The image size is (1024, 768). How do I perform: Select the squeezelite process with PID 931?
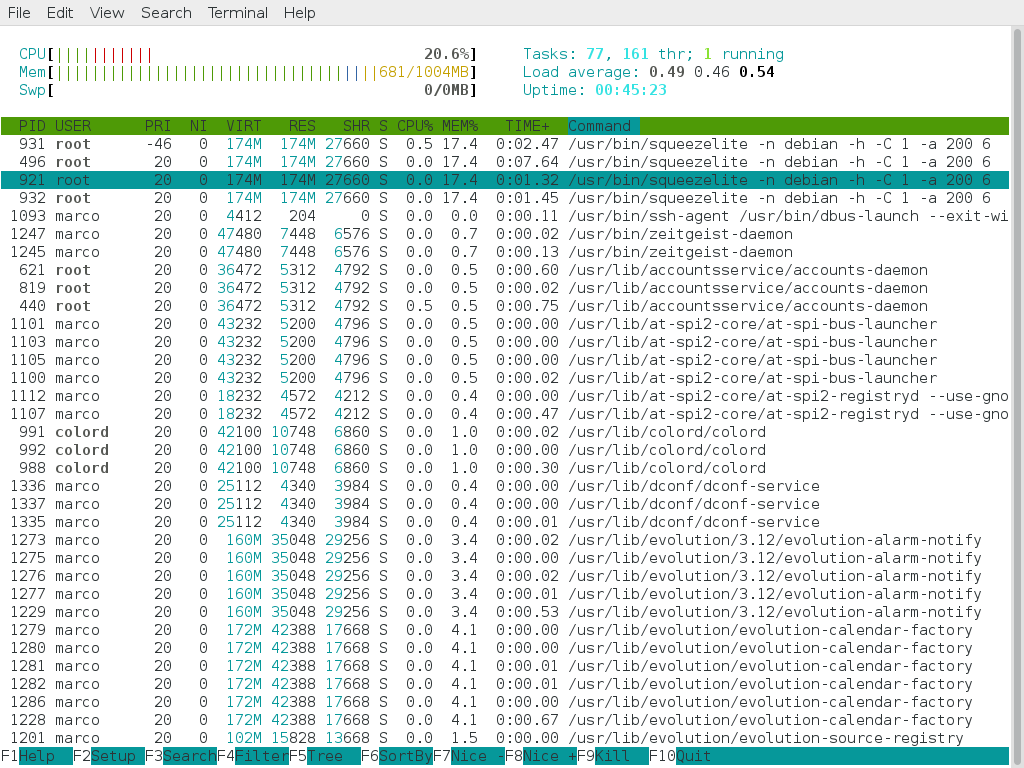[505, 144]
